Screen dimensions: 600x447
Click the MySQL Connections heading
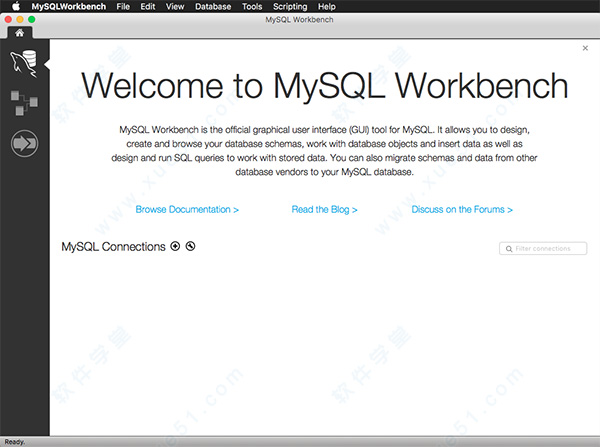[x=113, y=246]
